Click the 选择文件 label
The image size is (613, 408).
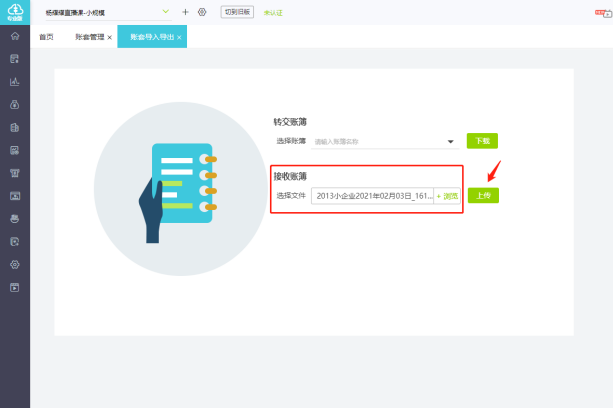(291, 195)
